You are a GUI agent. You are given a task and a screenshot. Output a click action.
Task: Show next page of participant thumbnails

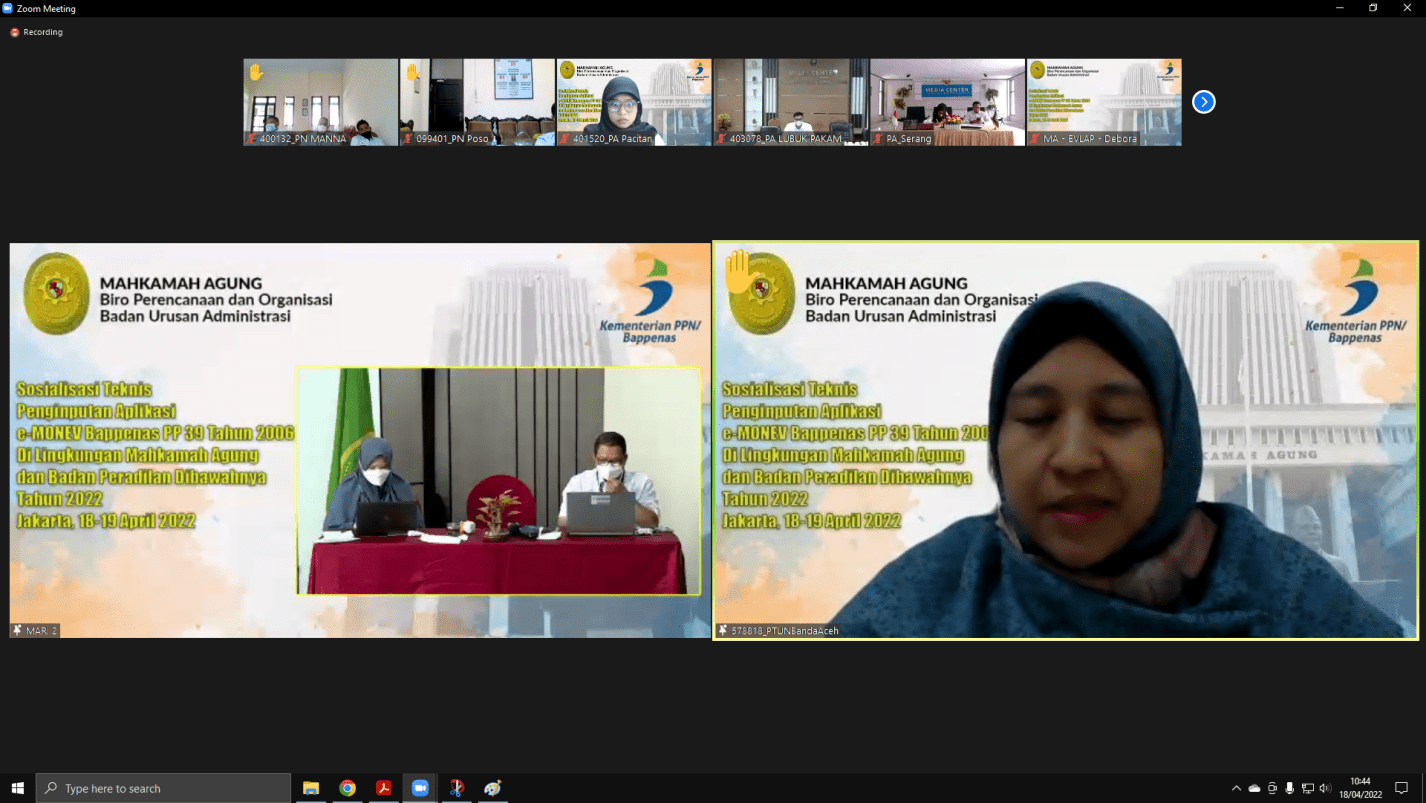[1203, 102]
